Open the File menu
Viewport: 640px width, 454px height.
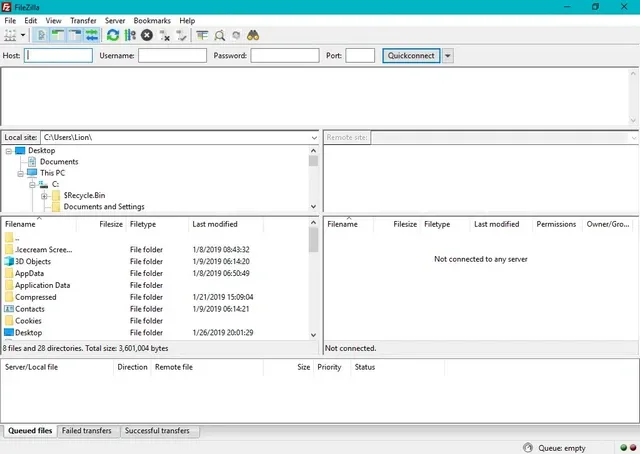click(x=10, y=21)
